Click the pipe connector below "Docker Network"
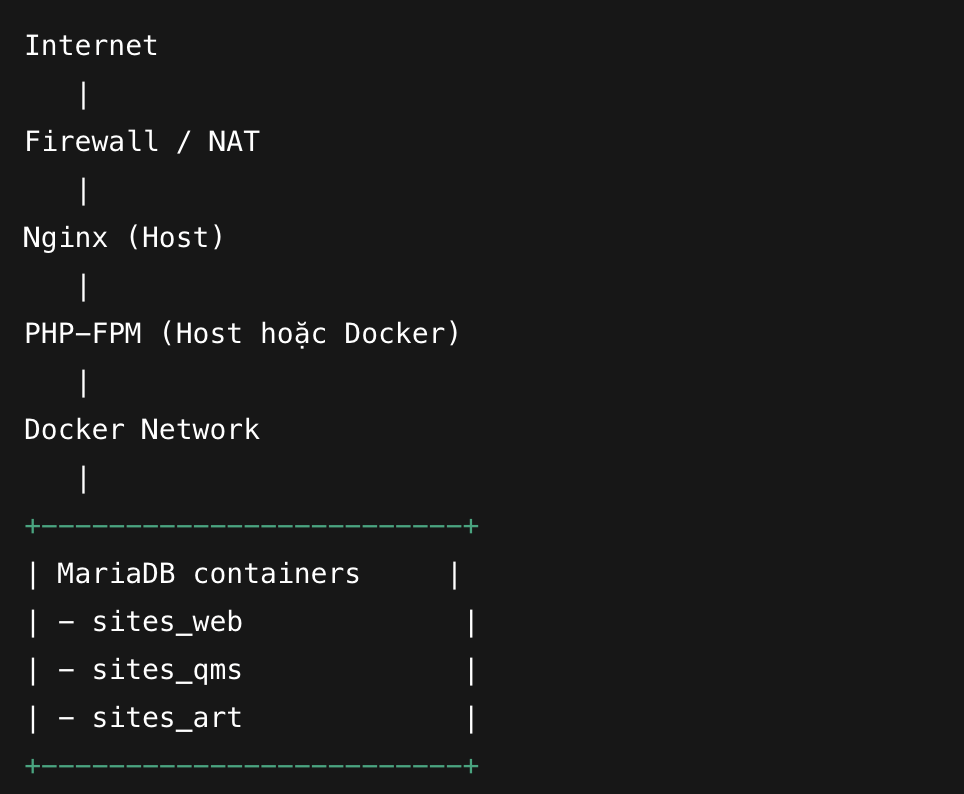The image size is (964, 794). click(83, 478)
